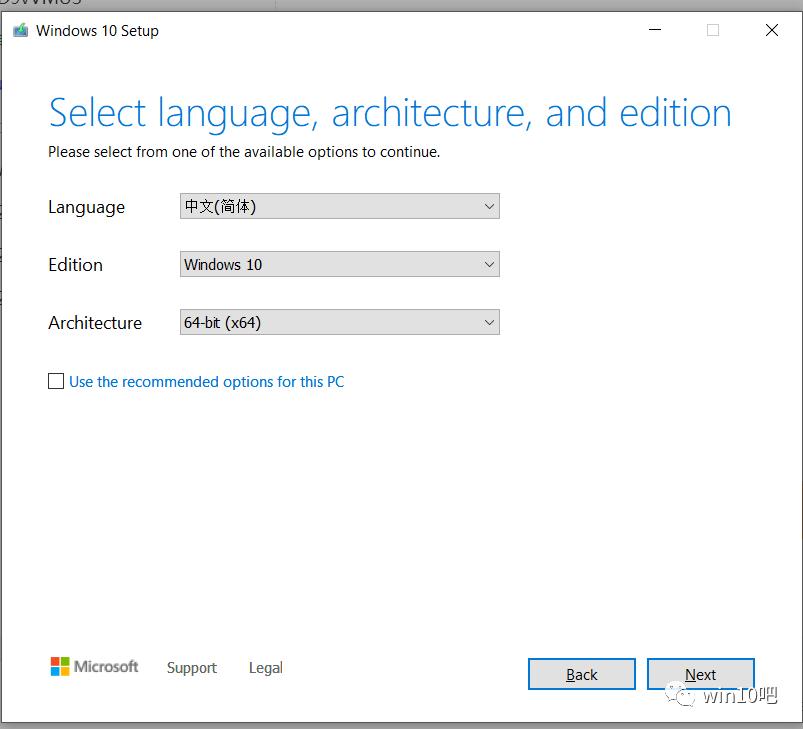This screenshot has height=729, width=803.
Task: Minimize the Windows 10 Setup window
Action: tap(655, 30)
